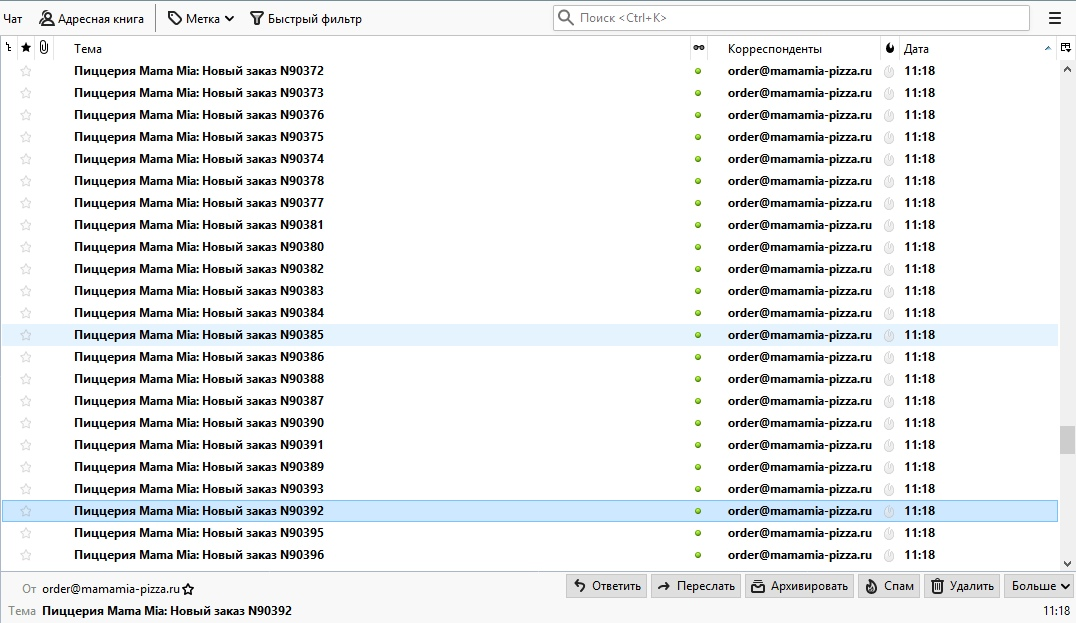The width and height of the screenshot is (1076, 623).
Task: Open the Address Book (Адресная книга)
Action: (x=91, y=19)
